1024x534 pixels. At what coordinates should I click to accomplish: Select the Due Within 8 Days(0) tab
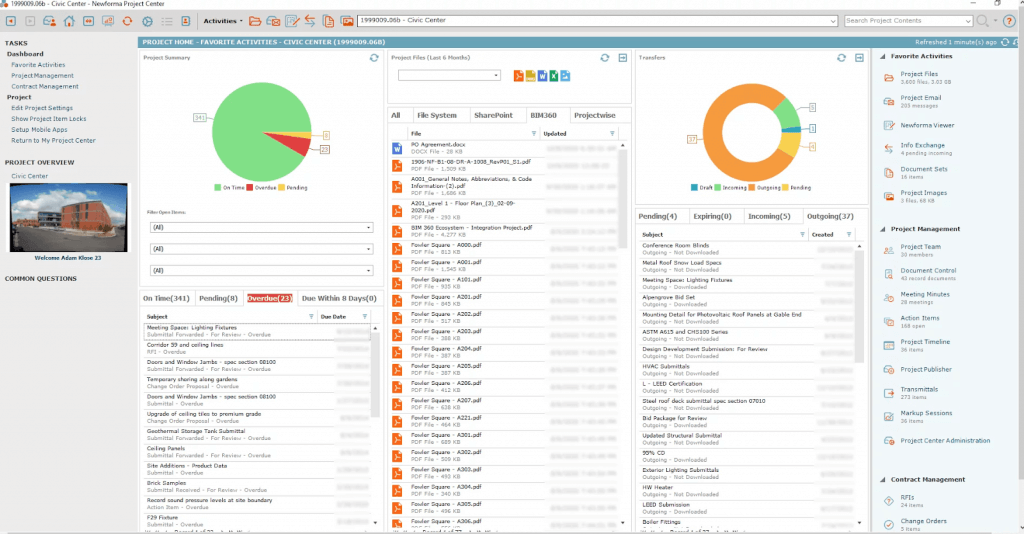339,298
